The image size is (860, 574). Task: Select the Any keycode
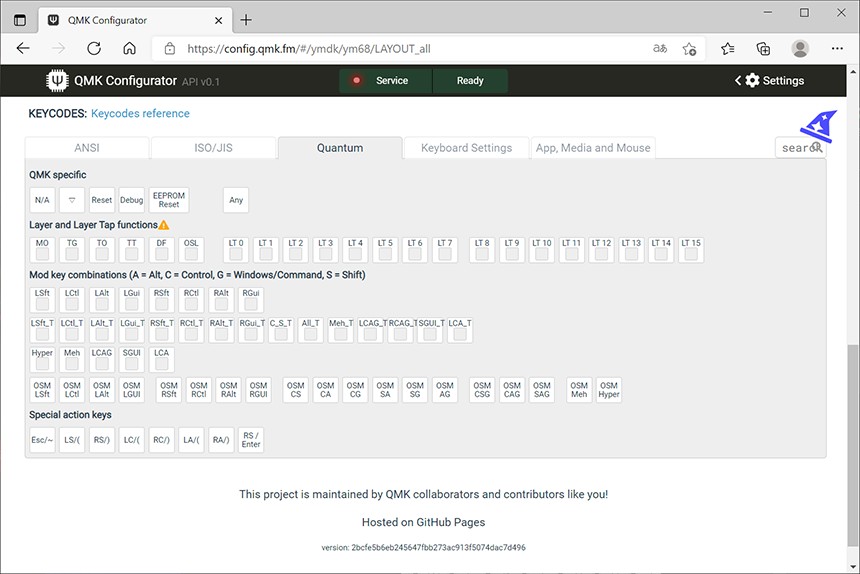click(236, 200)
